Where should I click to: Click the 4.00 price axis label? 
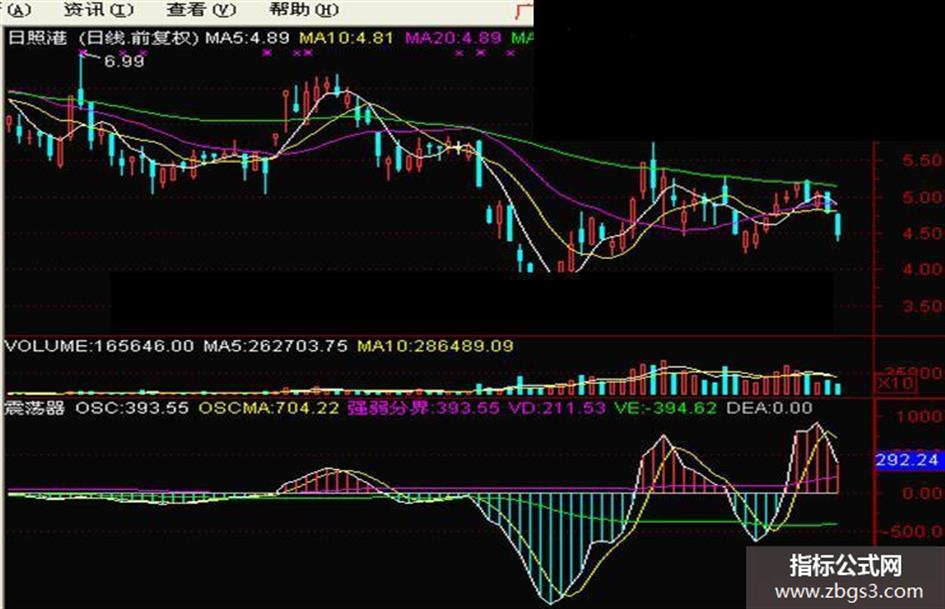(x=921, y=270)
